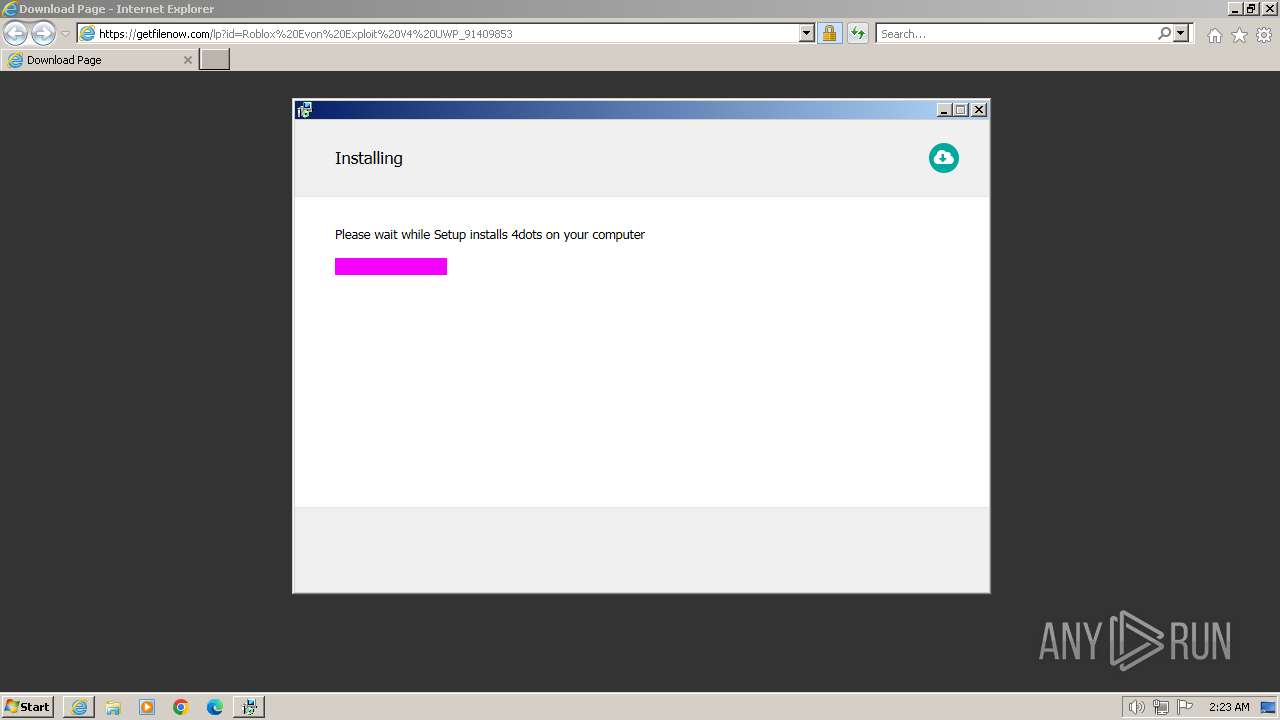Close the Download Page tab
1280x720 pixels.
(x=187, y=60)
